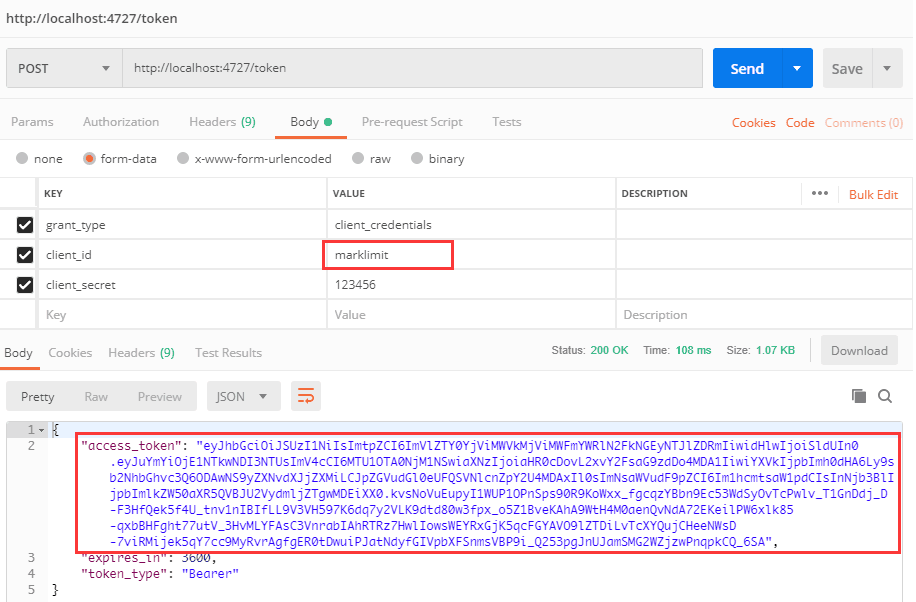
Task: Click the 108 ms time value
Action: coord(693,350)
